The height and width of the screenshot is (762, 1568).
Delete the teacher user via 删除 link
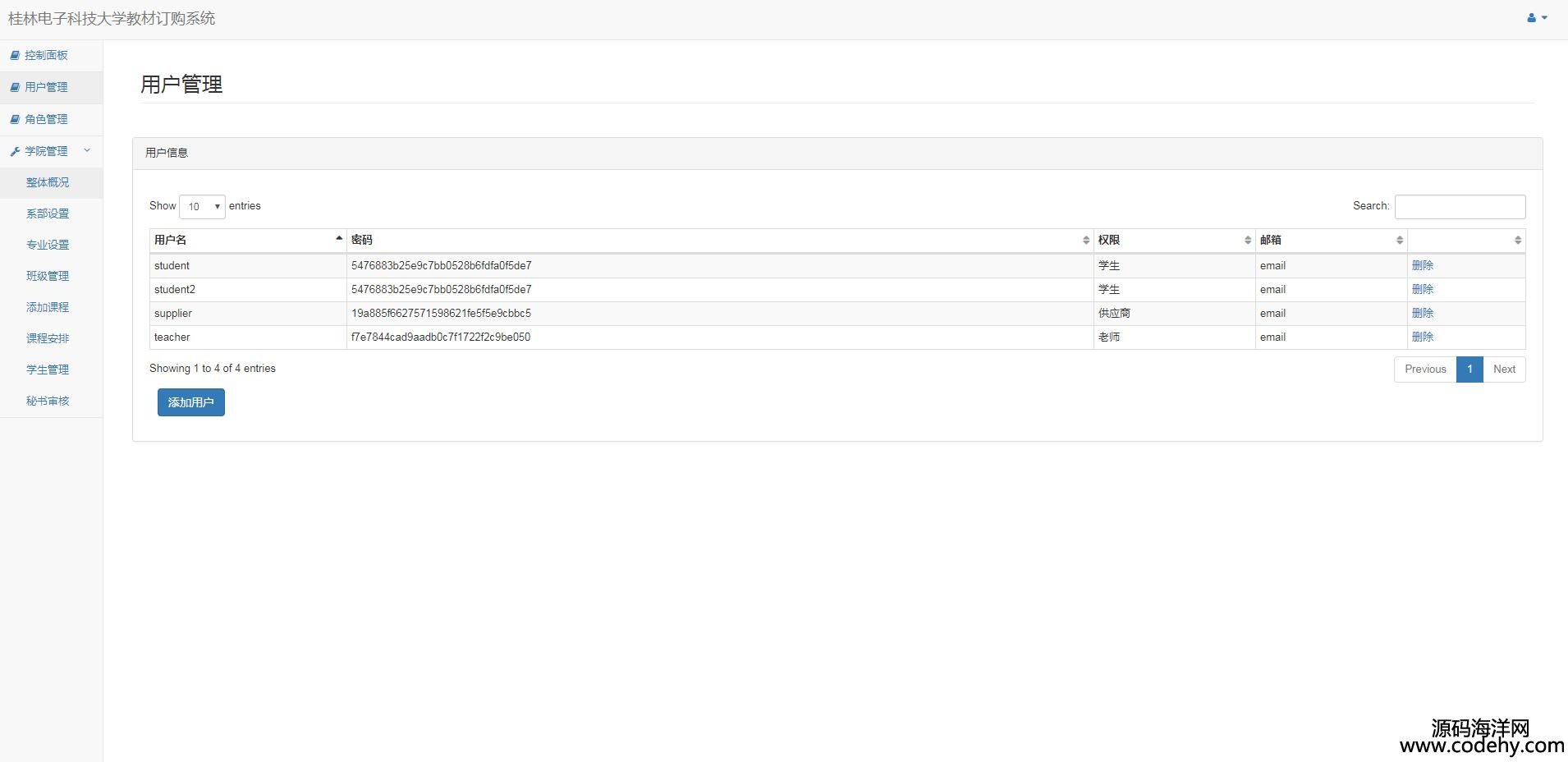click(1422, 337)
